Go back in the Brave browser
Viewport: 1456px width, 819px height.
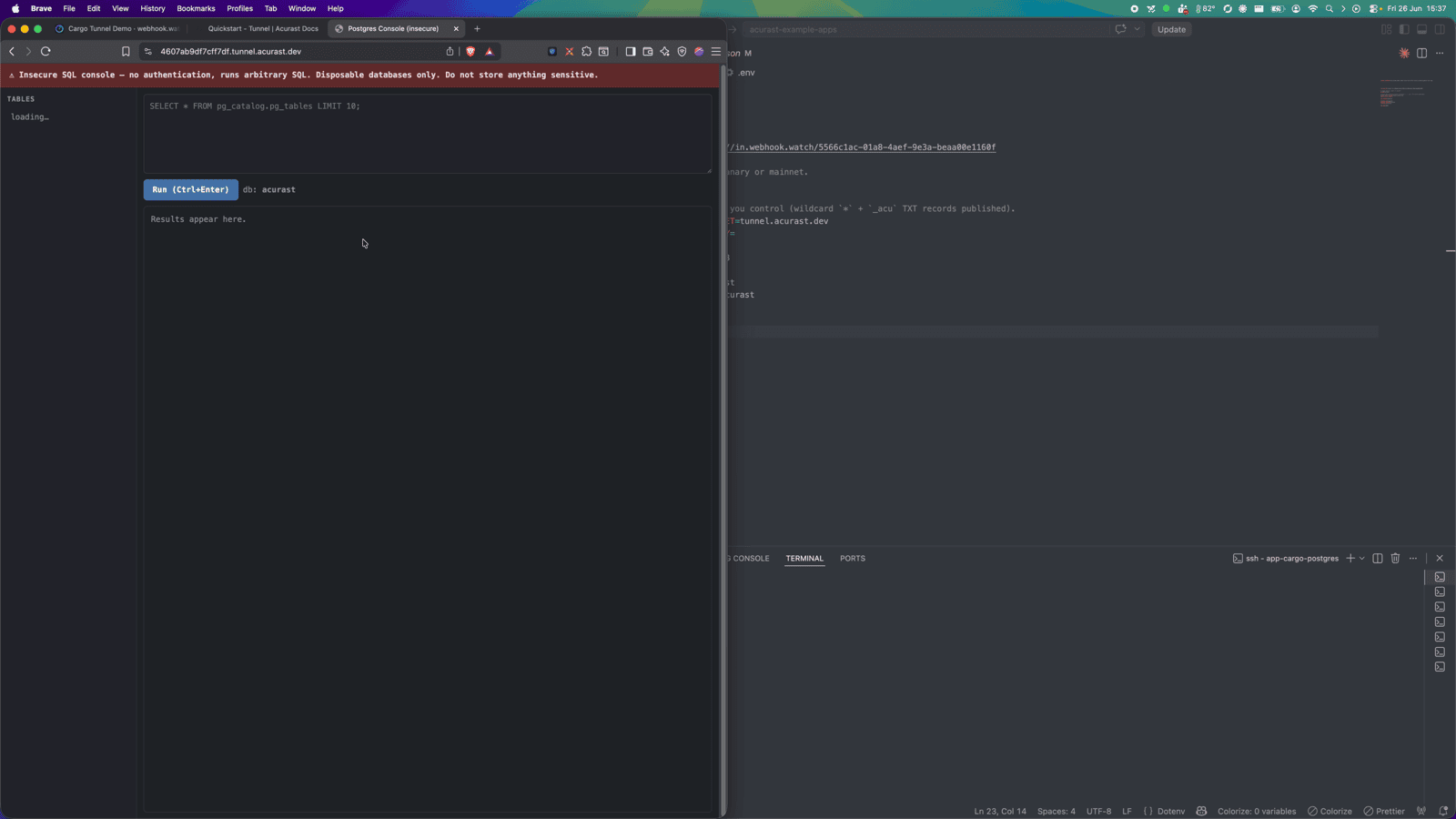(12, 52)
